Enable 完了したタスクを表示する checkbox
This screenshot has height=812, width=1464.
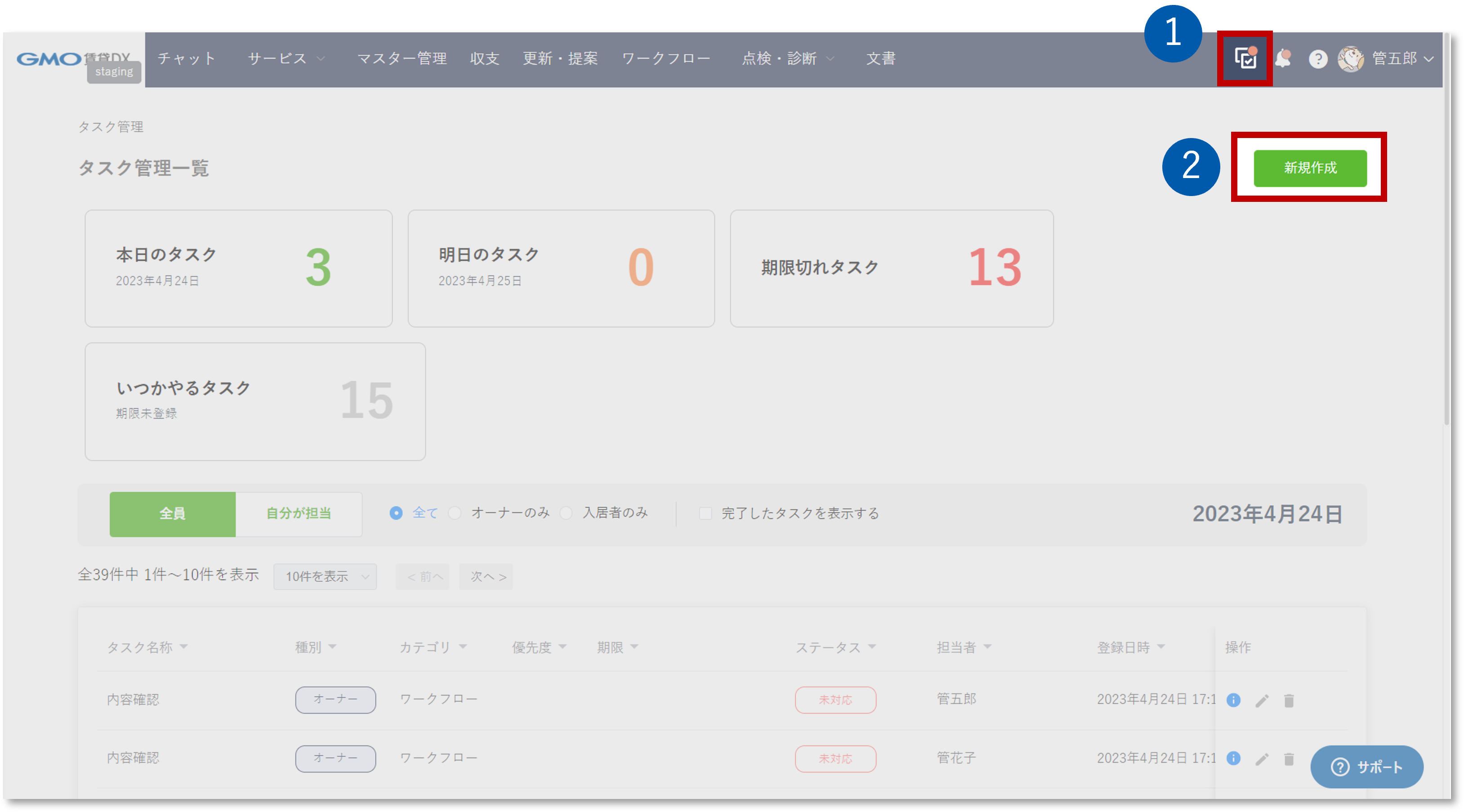point(705,513)
